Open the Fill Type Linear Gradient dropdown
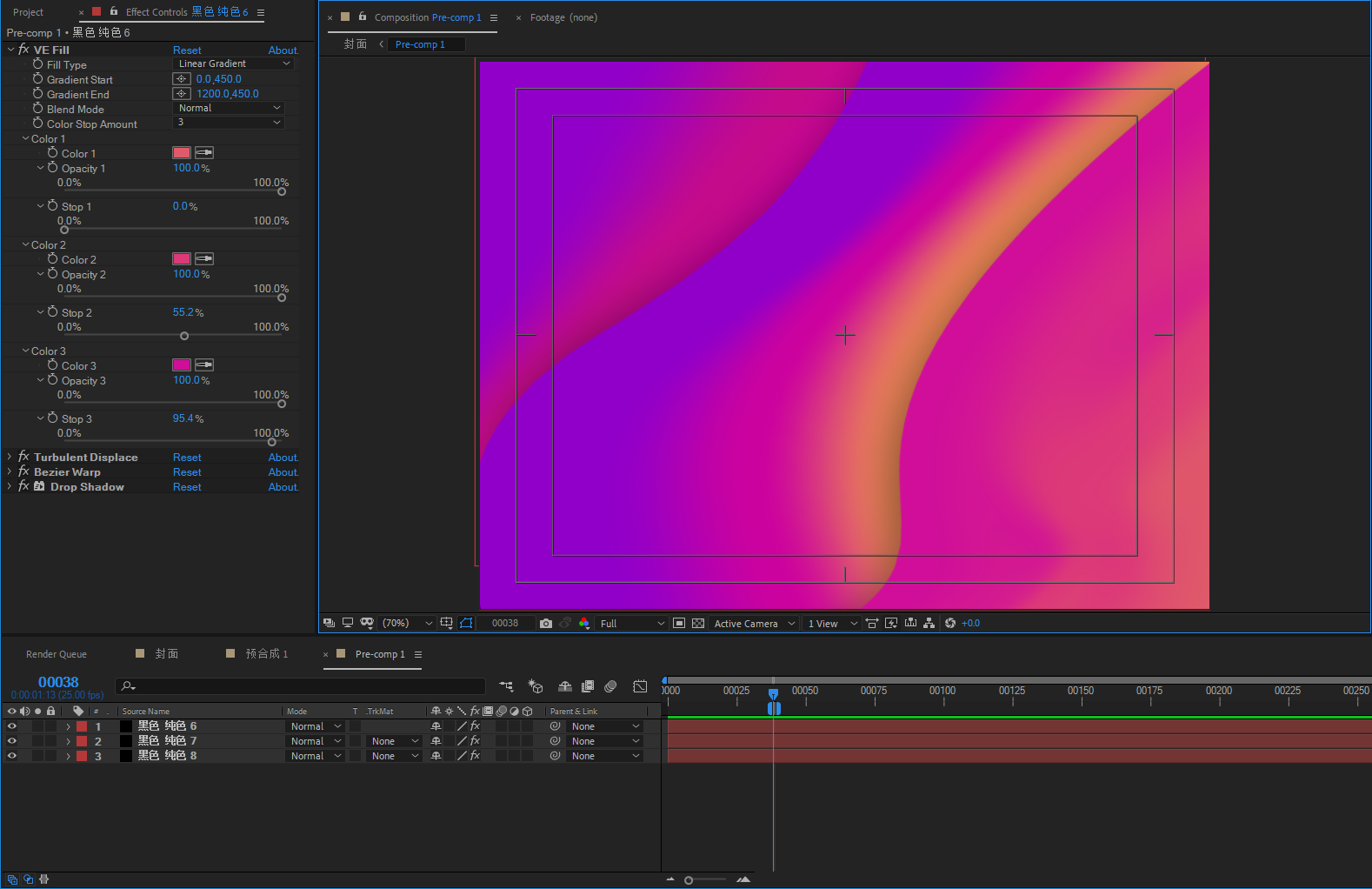Viewport: 1372px width, 889px height. pyautogui.click(x=233, y=63)
